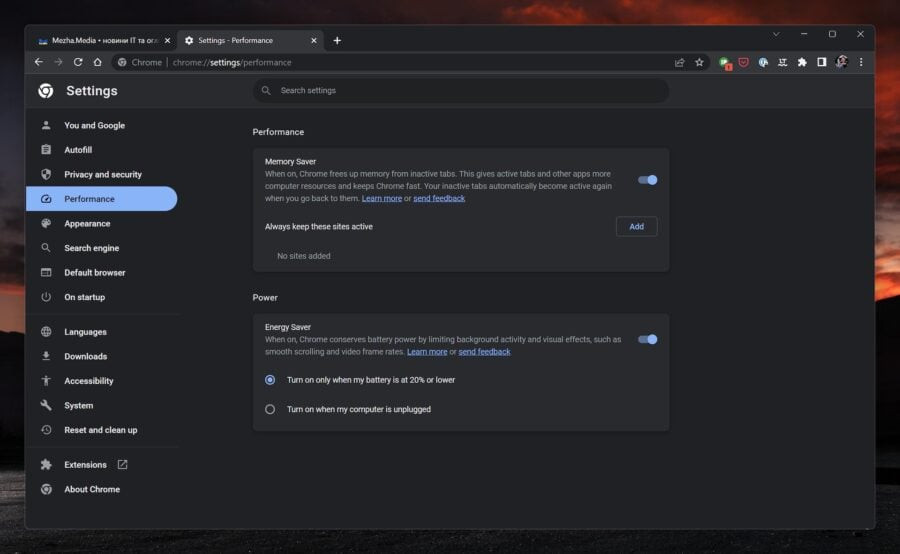Click the forward navigation arrow

[58, 62]
